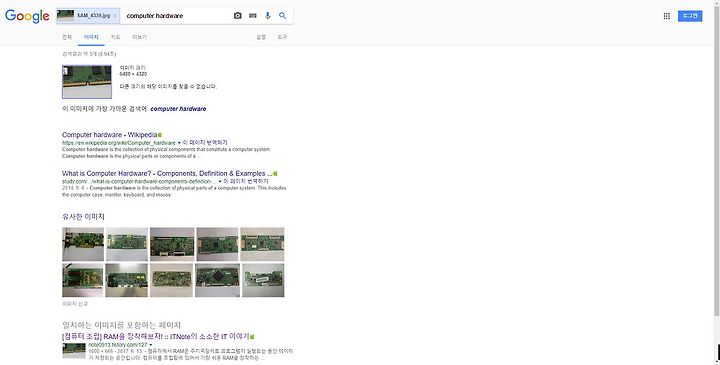This screenshot has height=365, width=720.
Task: Translate the study.com result page
Action: [x=246, y=181]
